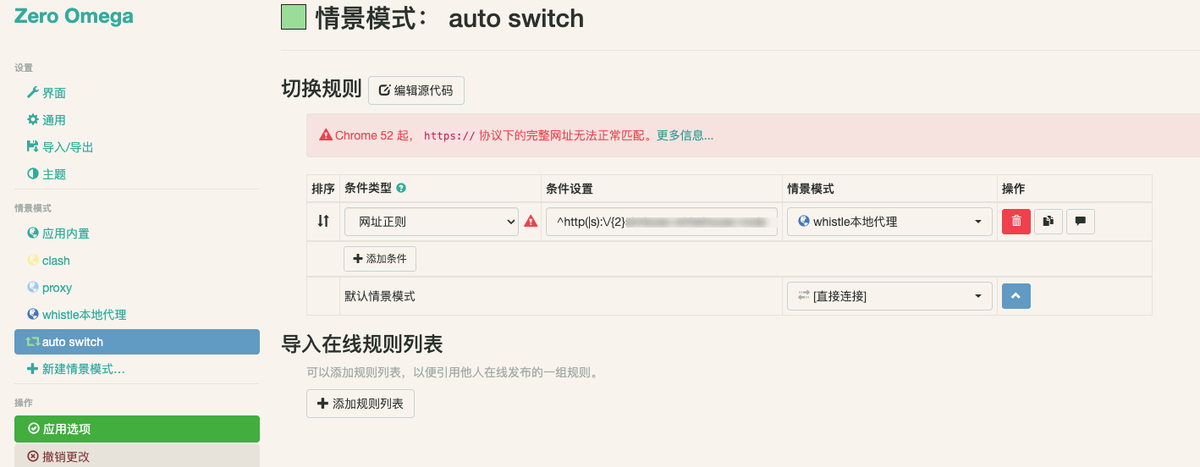Expand the default profile 直接连接 dropdown
Screen dimensions: 1200x467
click(x=889, y=296)
